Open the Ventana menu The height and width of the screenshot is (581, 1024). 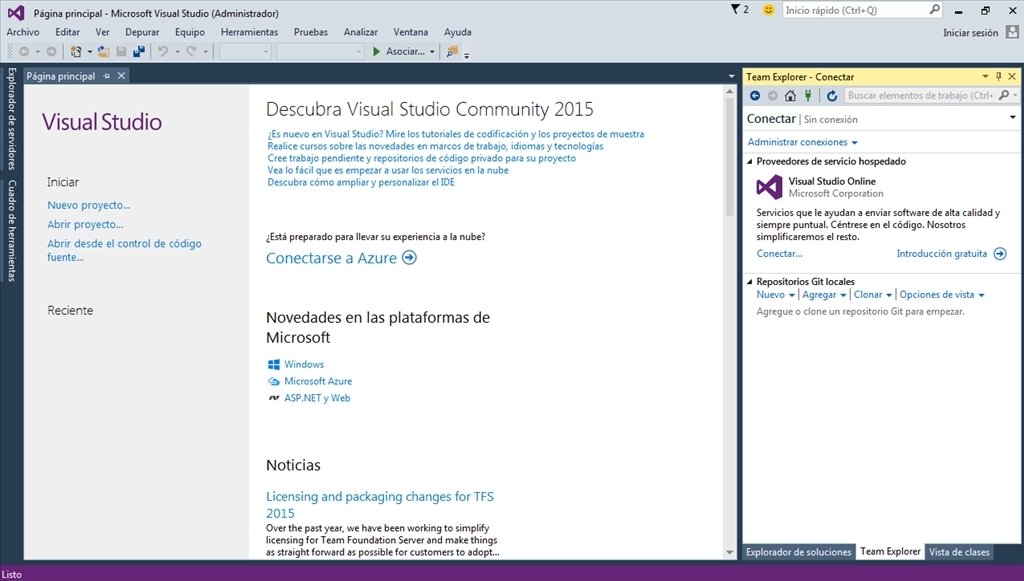click(411, 32)
